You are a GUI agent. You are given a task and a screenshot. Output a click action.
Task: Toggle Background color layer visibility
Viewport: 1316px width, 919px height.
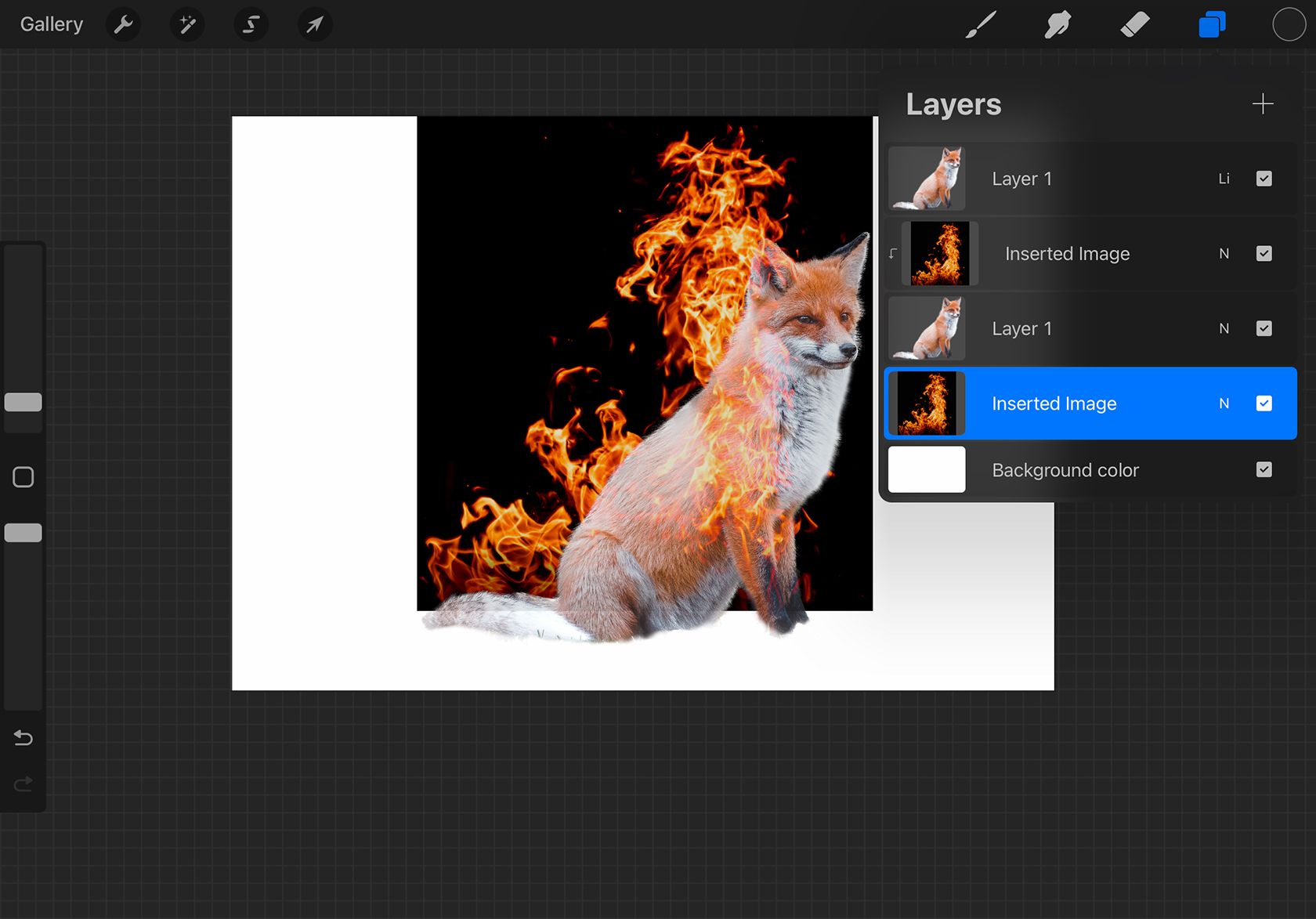tap(1264, 470)
